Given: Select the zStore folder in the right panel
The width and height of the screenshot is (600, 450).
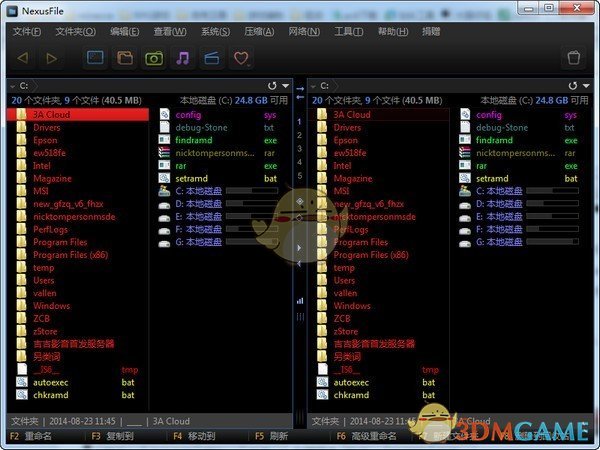Looking at the screenshot, I should tap(346, 331).
